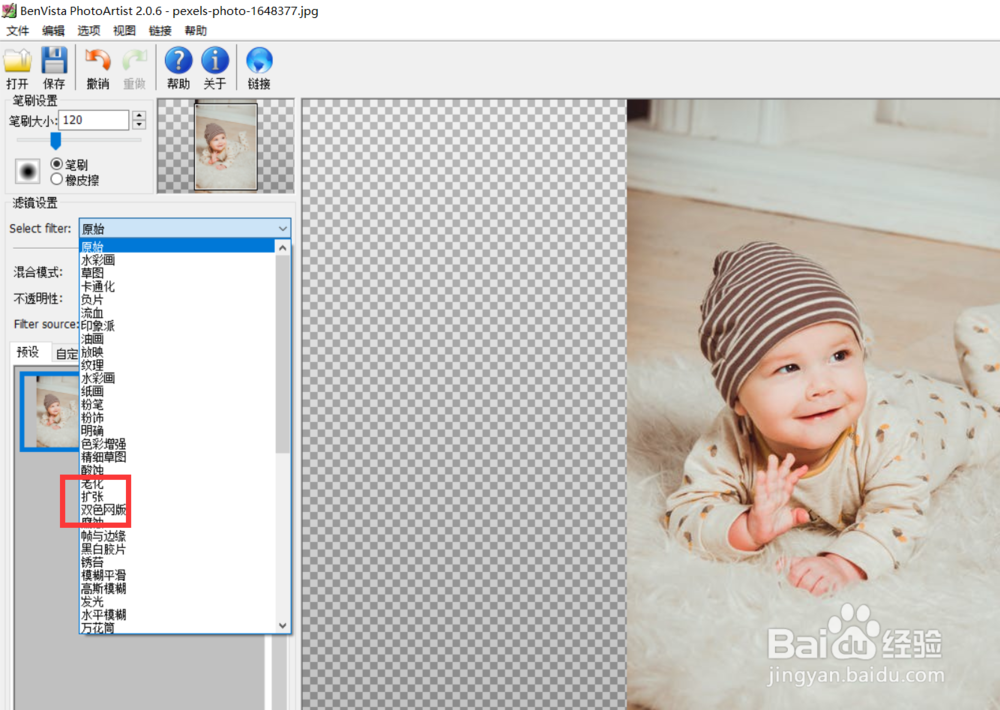
Task: Open 帮助 question mark toolbar icon
Action: [x=179, y=67]
